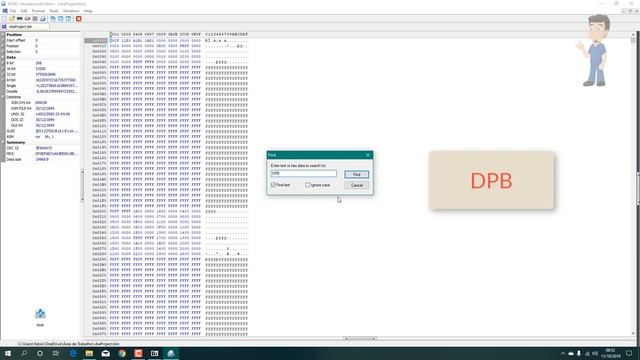Open File Explorer from the taskbar
640x360 pixels.
pos(89,353)
